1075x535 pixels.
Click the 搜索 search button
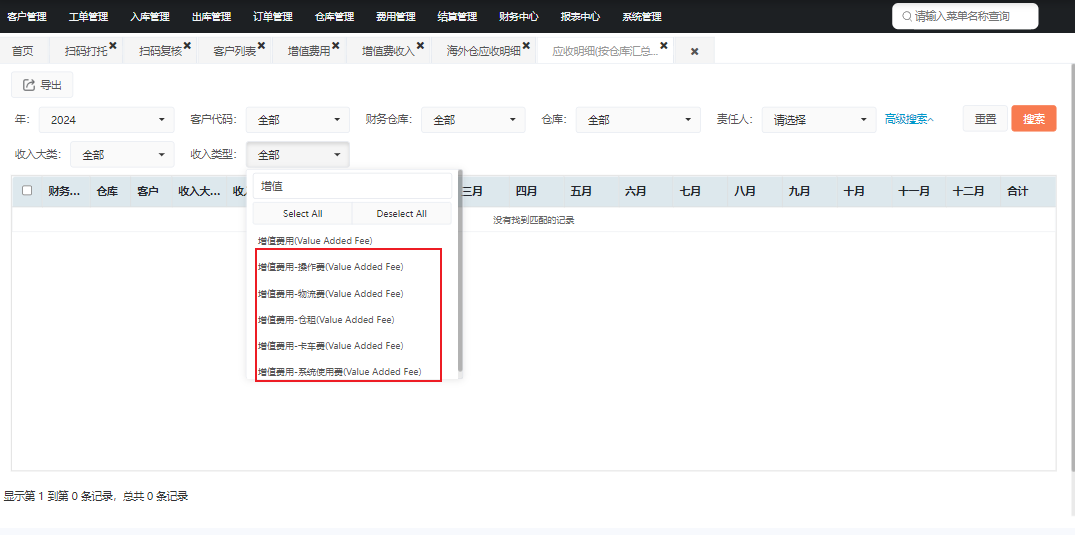click(1034, 119)
